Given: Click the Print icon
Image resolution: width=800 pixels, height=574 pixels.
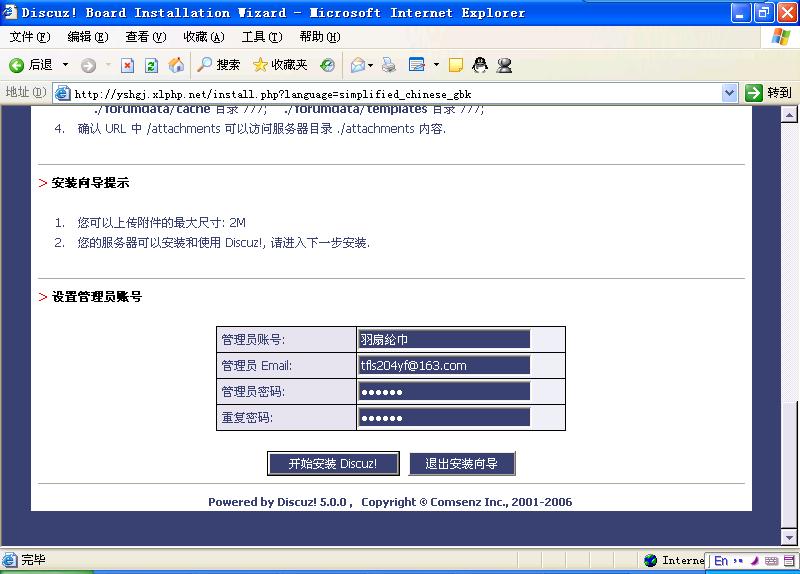Looking at the screenshot, I should pos(389,65).
